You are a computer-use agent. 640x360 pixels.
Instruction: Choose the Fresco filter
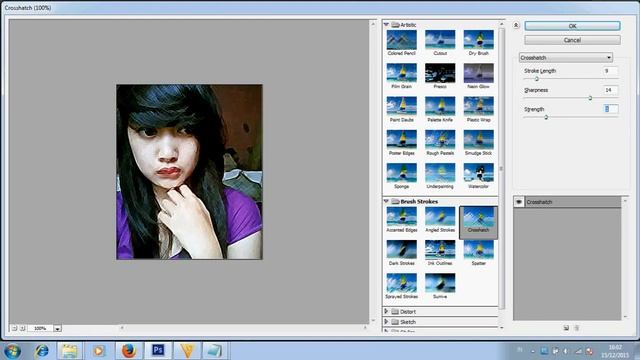click(x=440, y=73)
